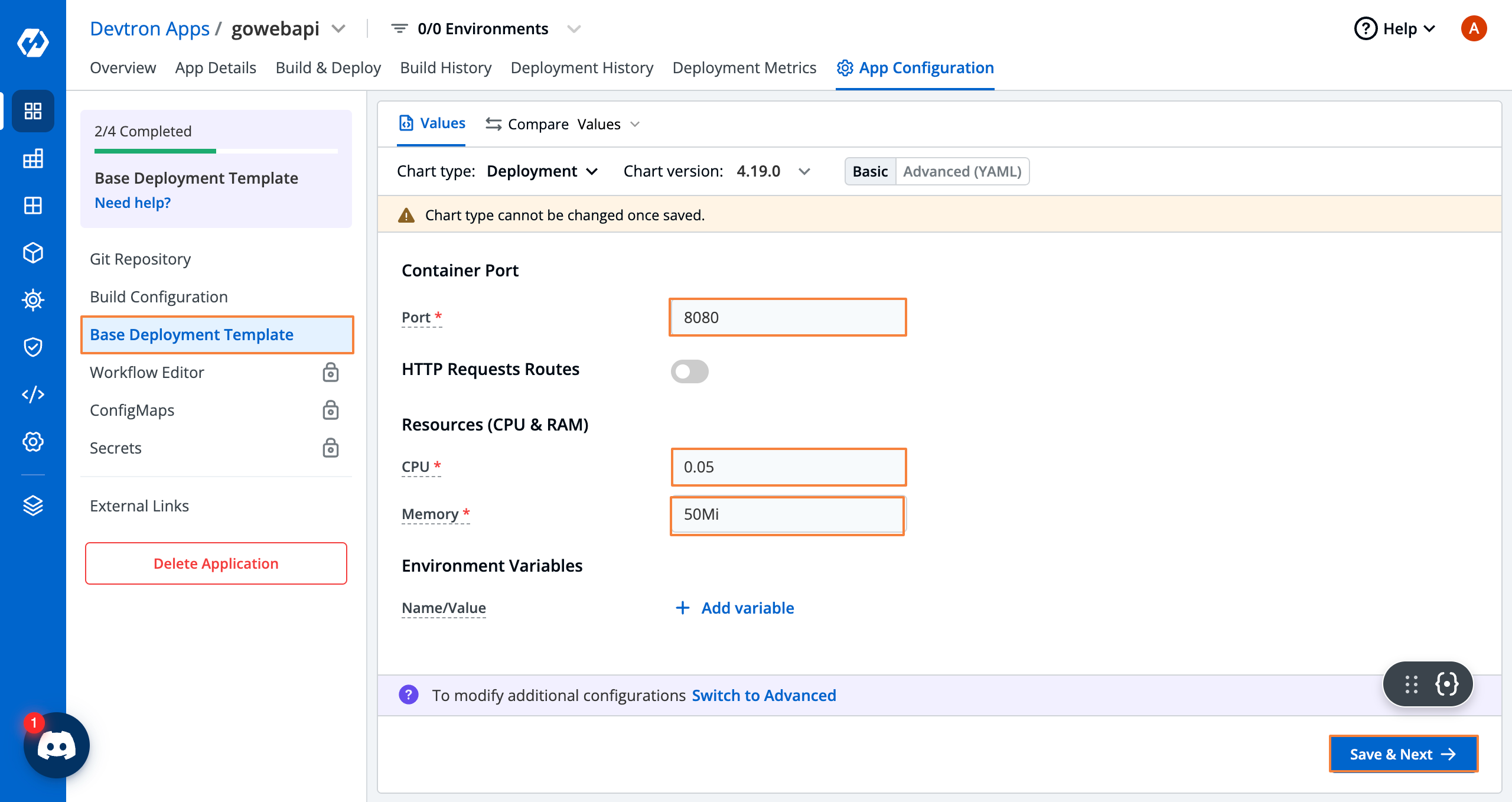Open the Applications grid sidebar icon

point(33,111)
